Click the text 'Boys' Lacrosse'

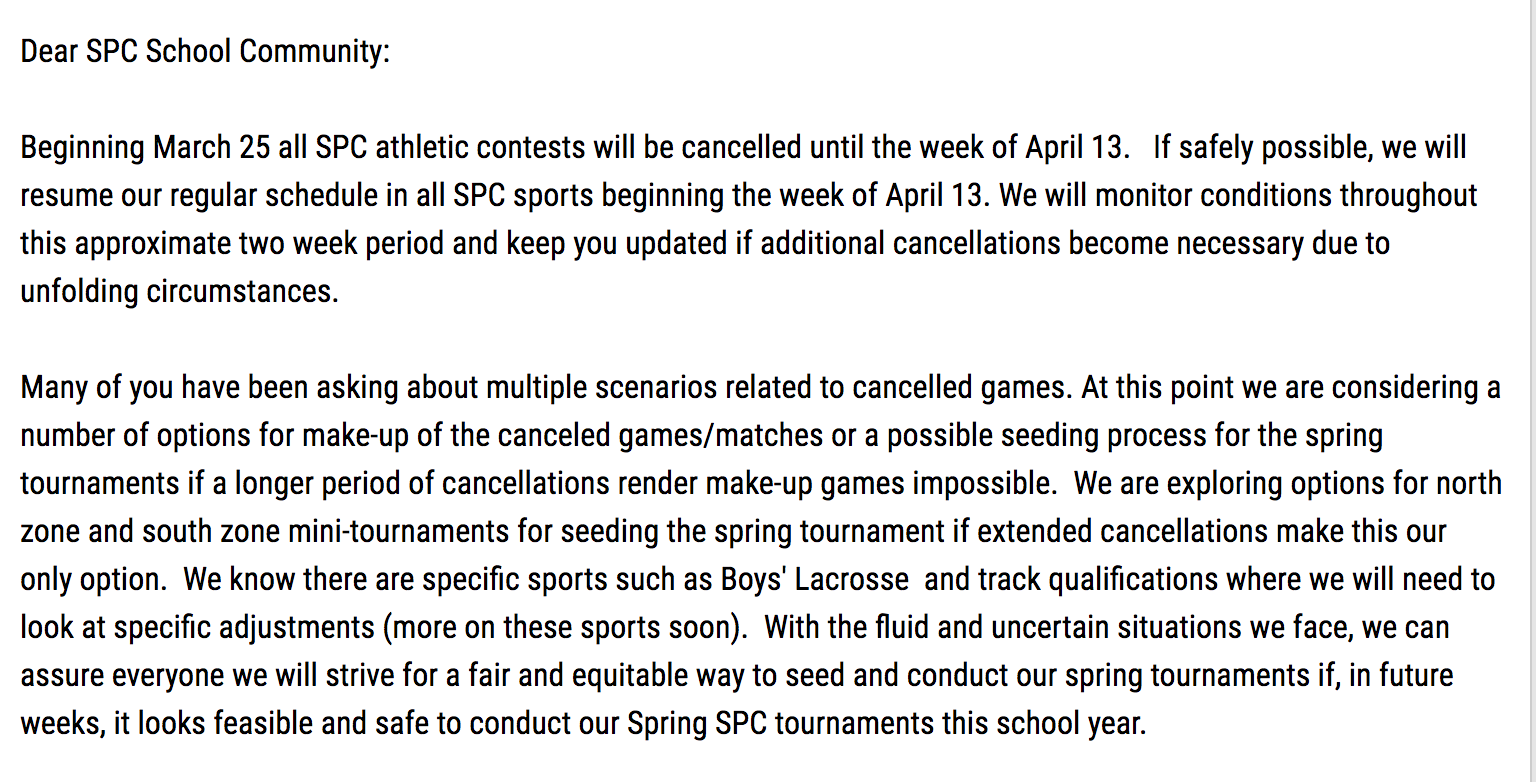pyautogui.click(x=814, y=579)
